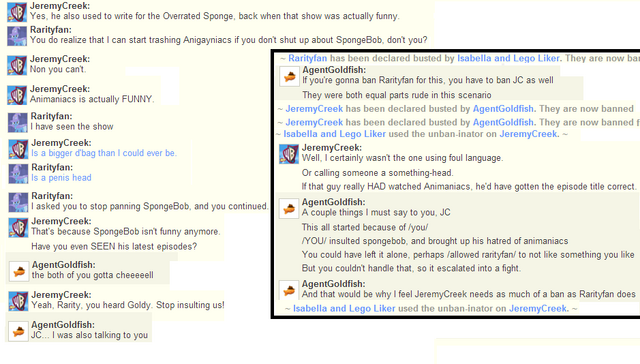Click the message "JC... I was also talking to you"

[89, 335]
